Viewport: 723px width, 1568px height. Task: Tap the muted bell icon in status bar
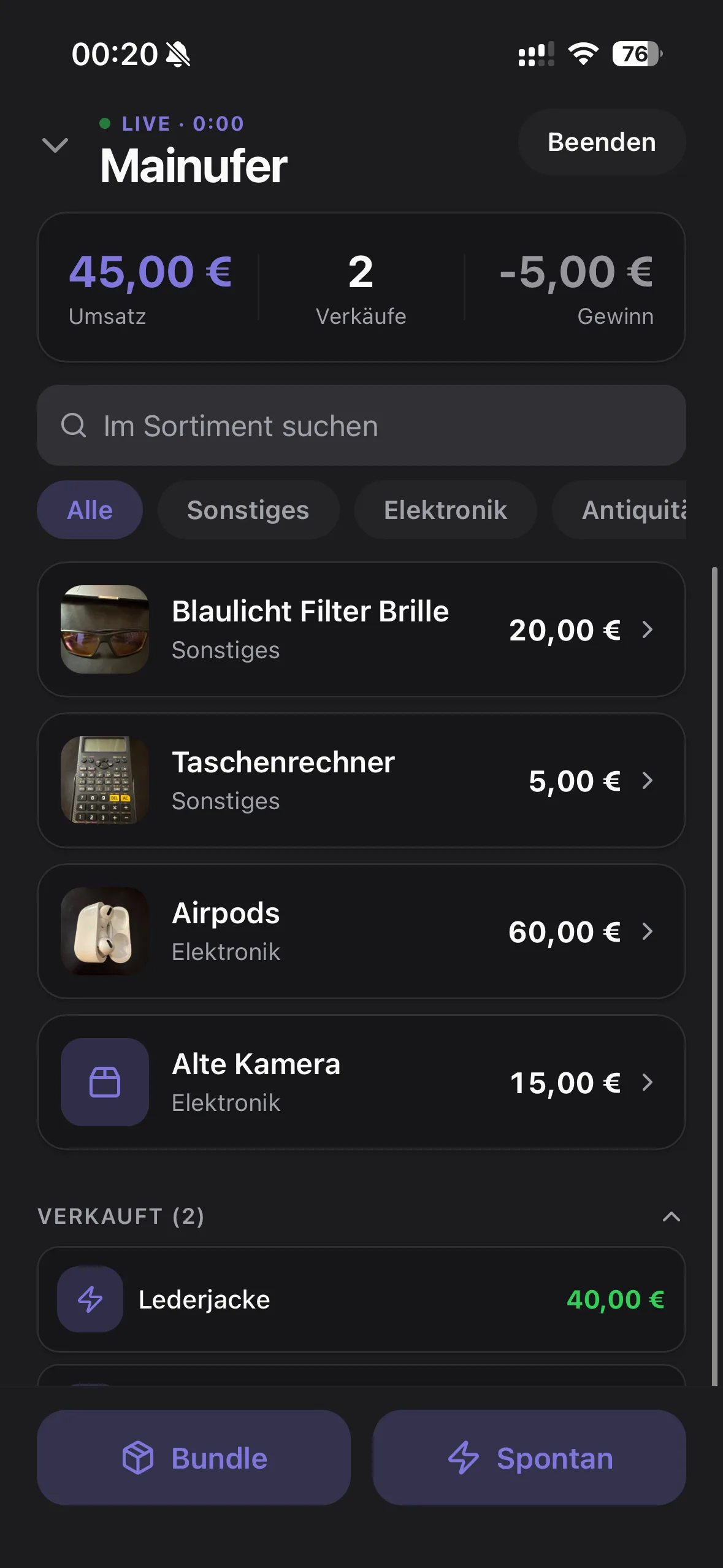point(178,54)
